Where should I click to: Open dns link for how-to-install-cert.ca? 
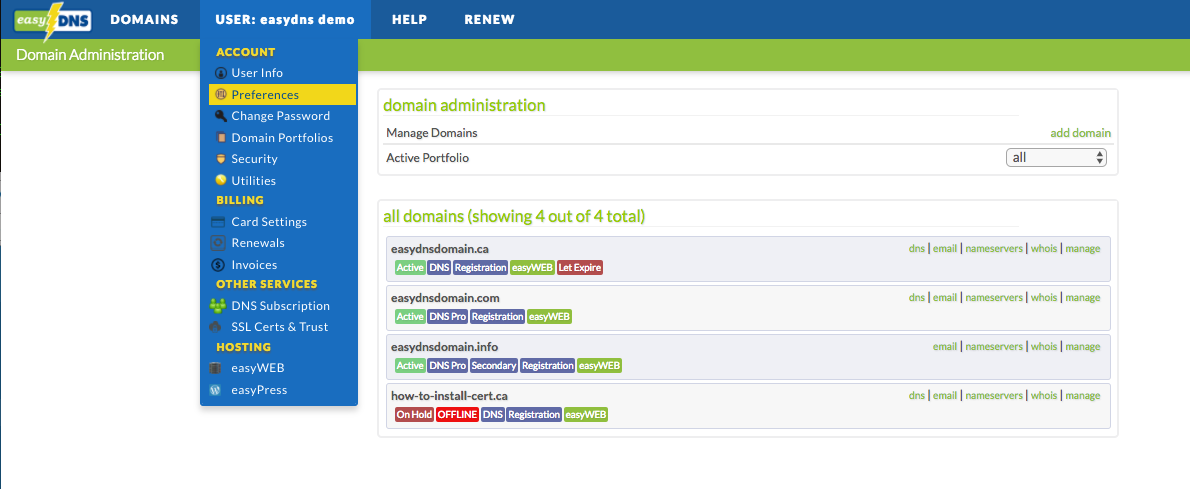click(917, 396)
